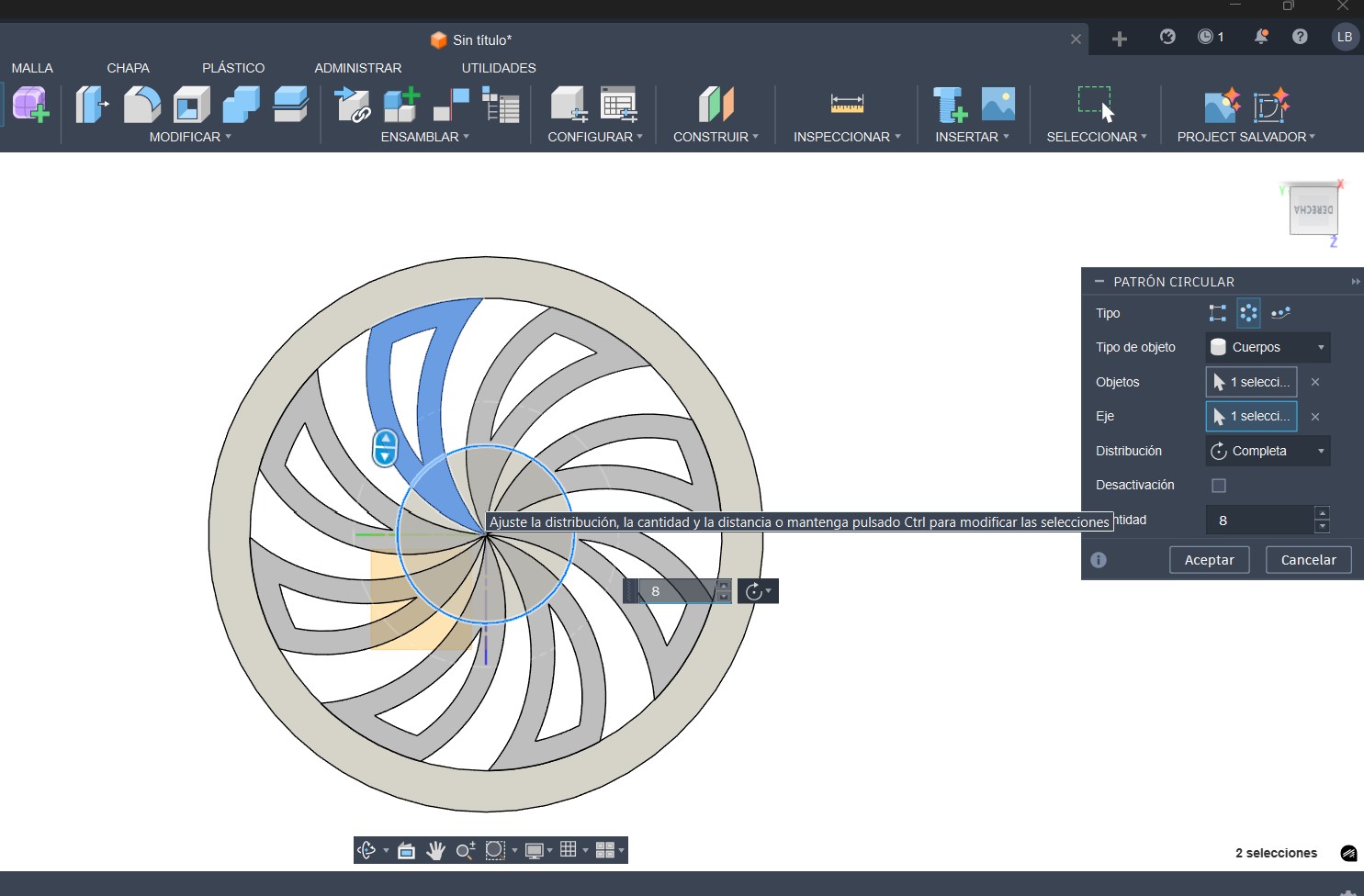Activate the Orbit tool
The height and width of the screenshot is (896, 1364).
pyautogui.click(x=366, y=850)
